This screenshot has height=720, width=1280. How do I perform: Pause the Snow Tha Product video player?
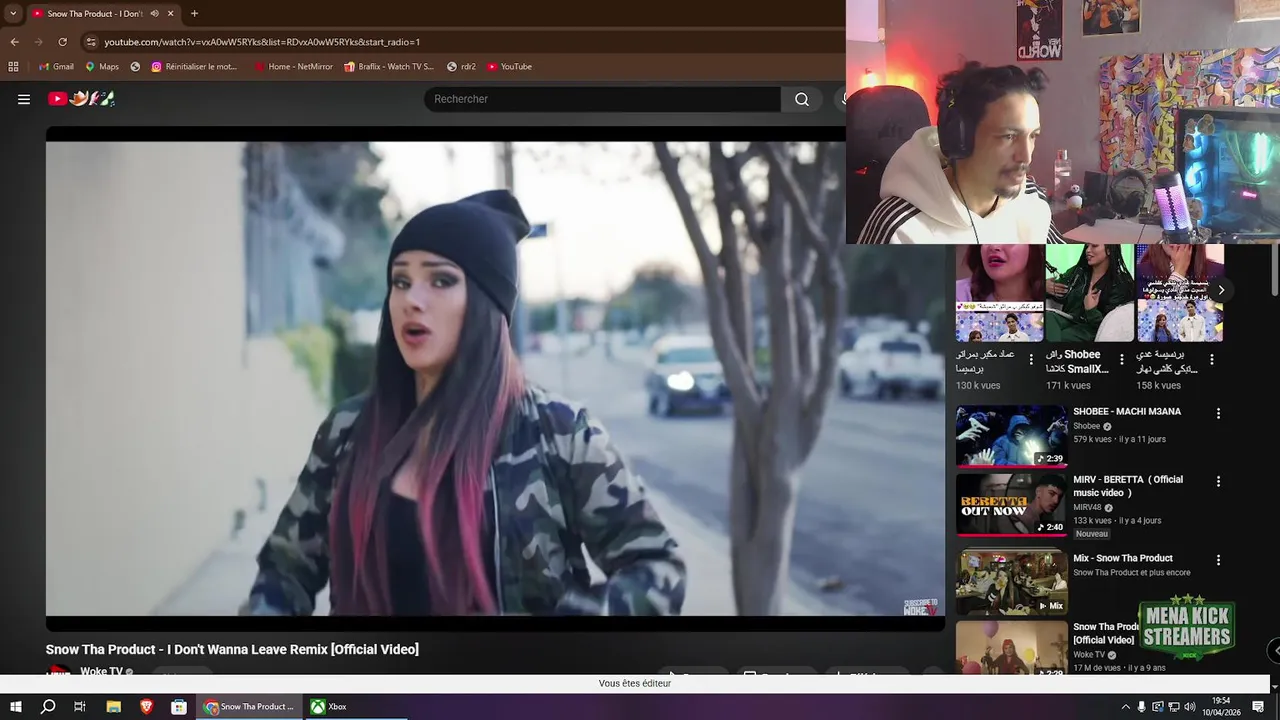click(495, 378)
